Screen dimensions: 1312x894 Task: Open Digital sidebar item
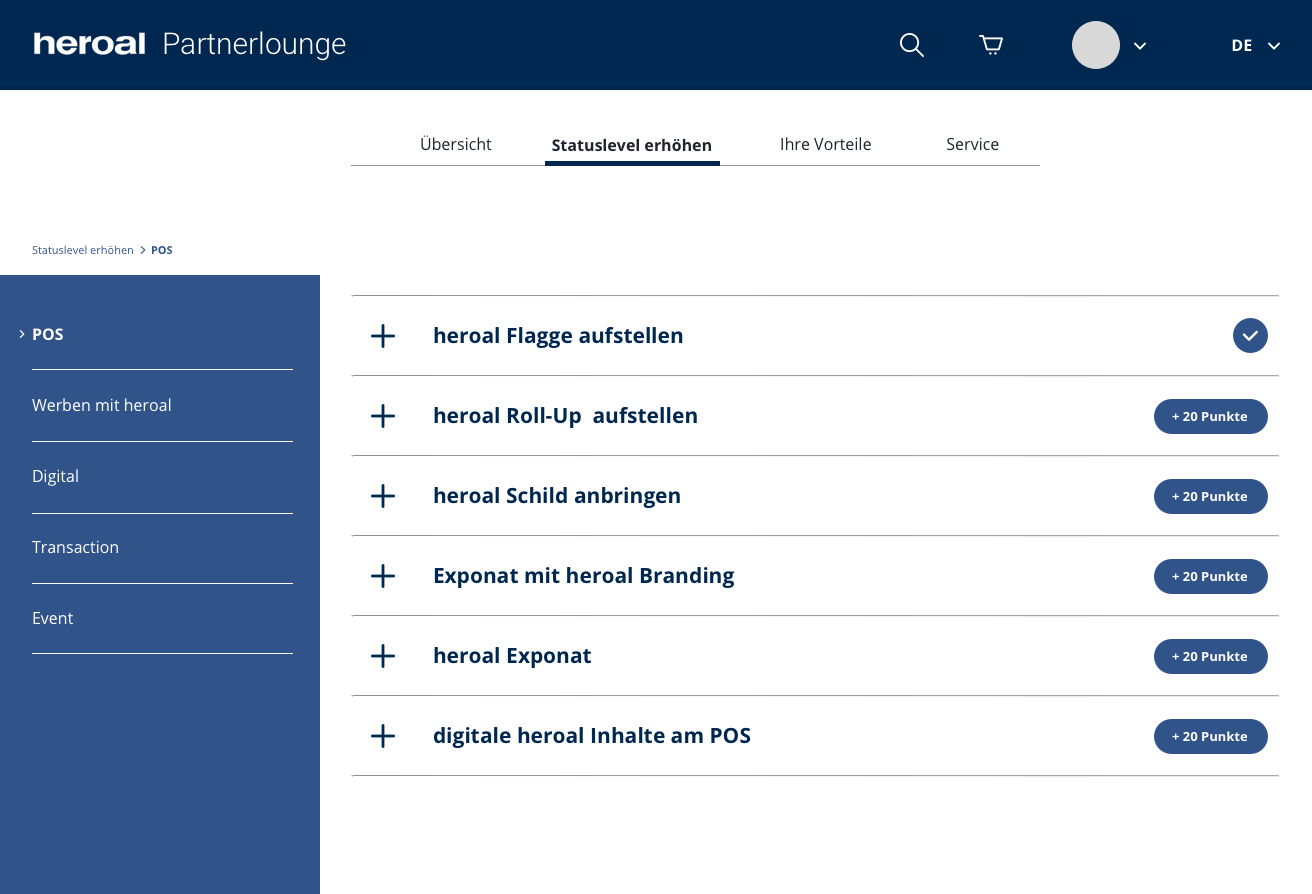pos(55,476)
